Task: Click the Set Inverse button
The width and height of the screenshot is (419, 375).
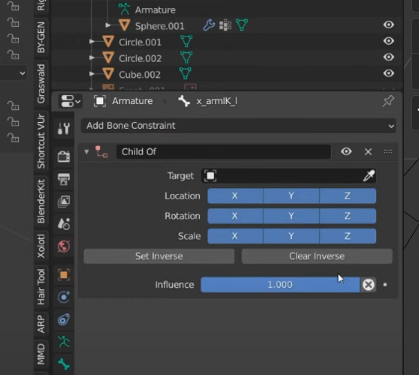Action: point(159,256)
